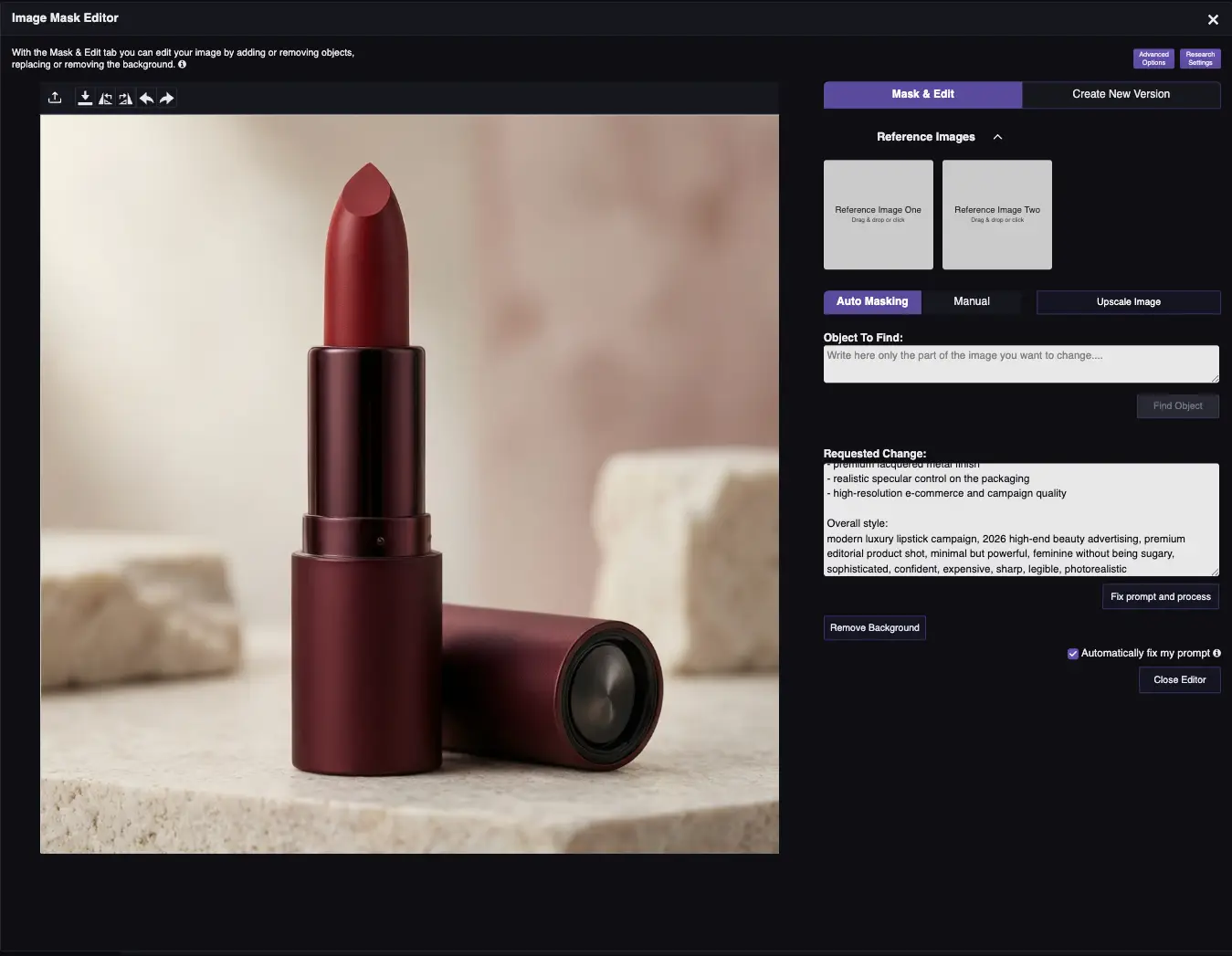Select the Manual masking tab
Screen dimensions: 1232x956
pyautogui.click(x=971, y=301)
